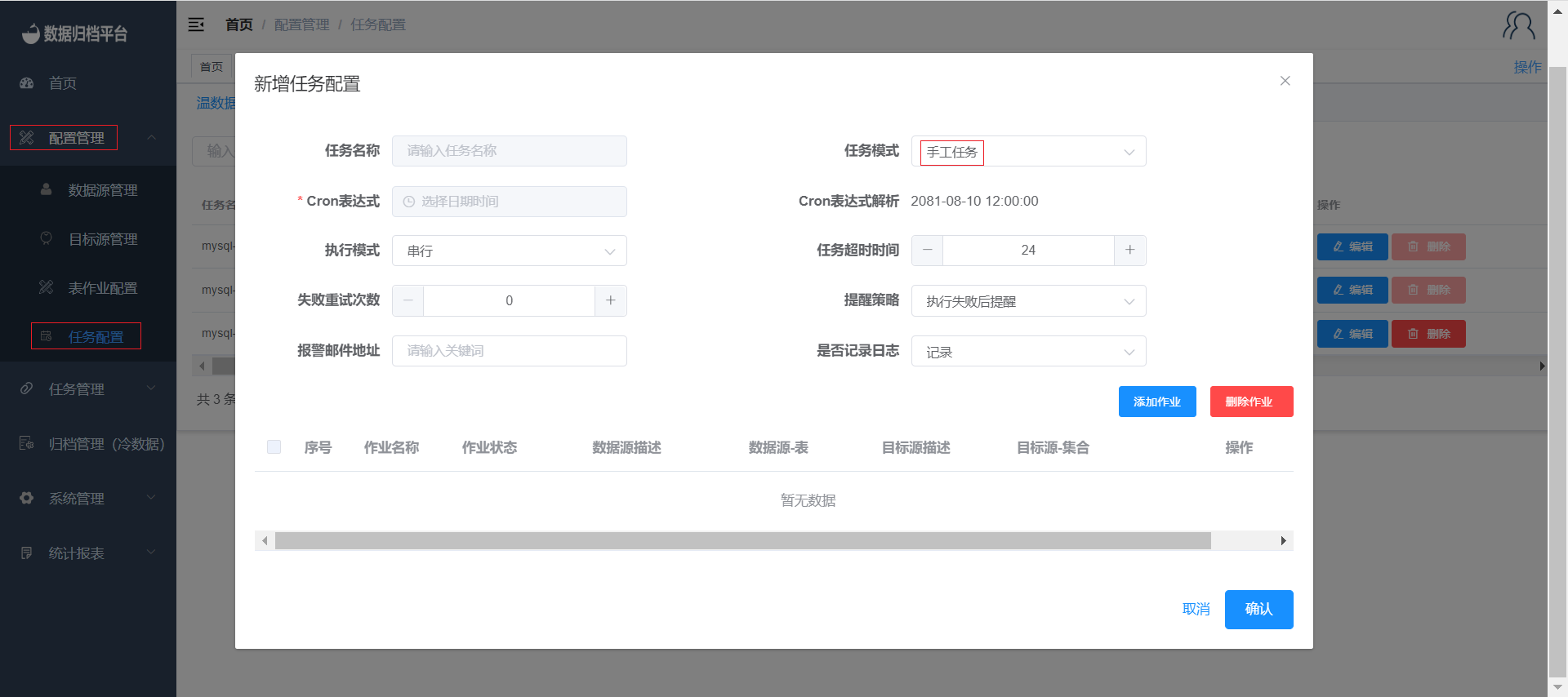Click the 统计报表 report icon

point(27,553)
